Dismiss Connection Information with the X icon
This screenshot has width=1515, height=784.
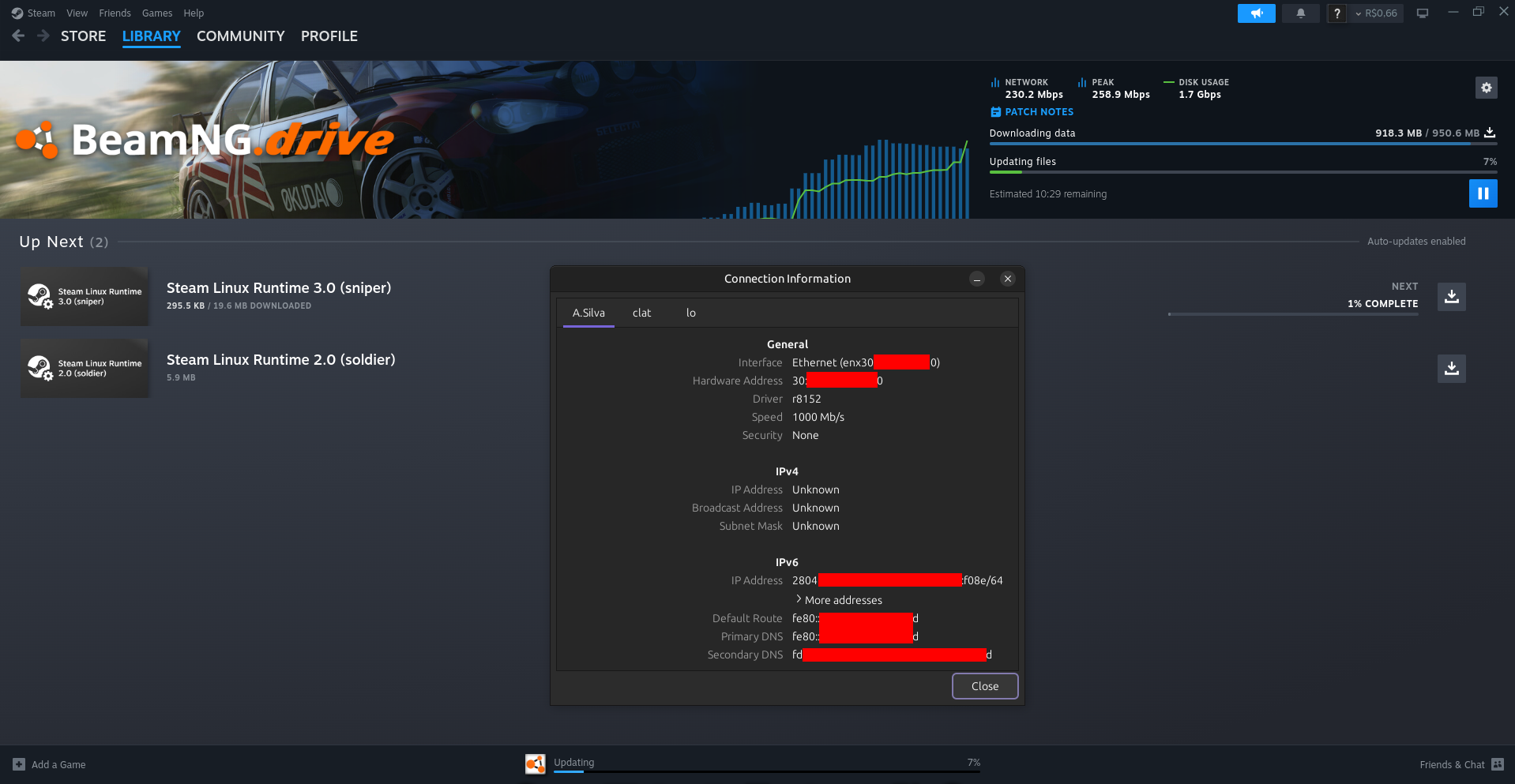(1007, 279)
